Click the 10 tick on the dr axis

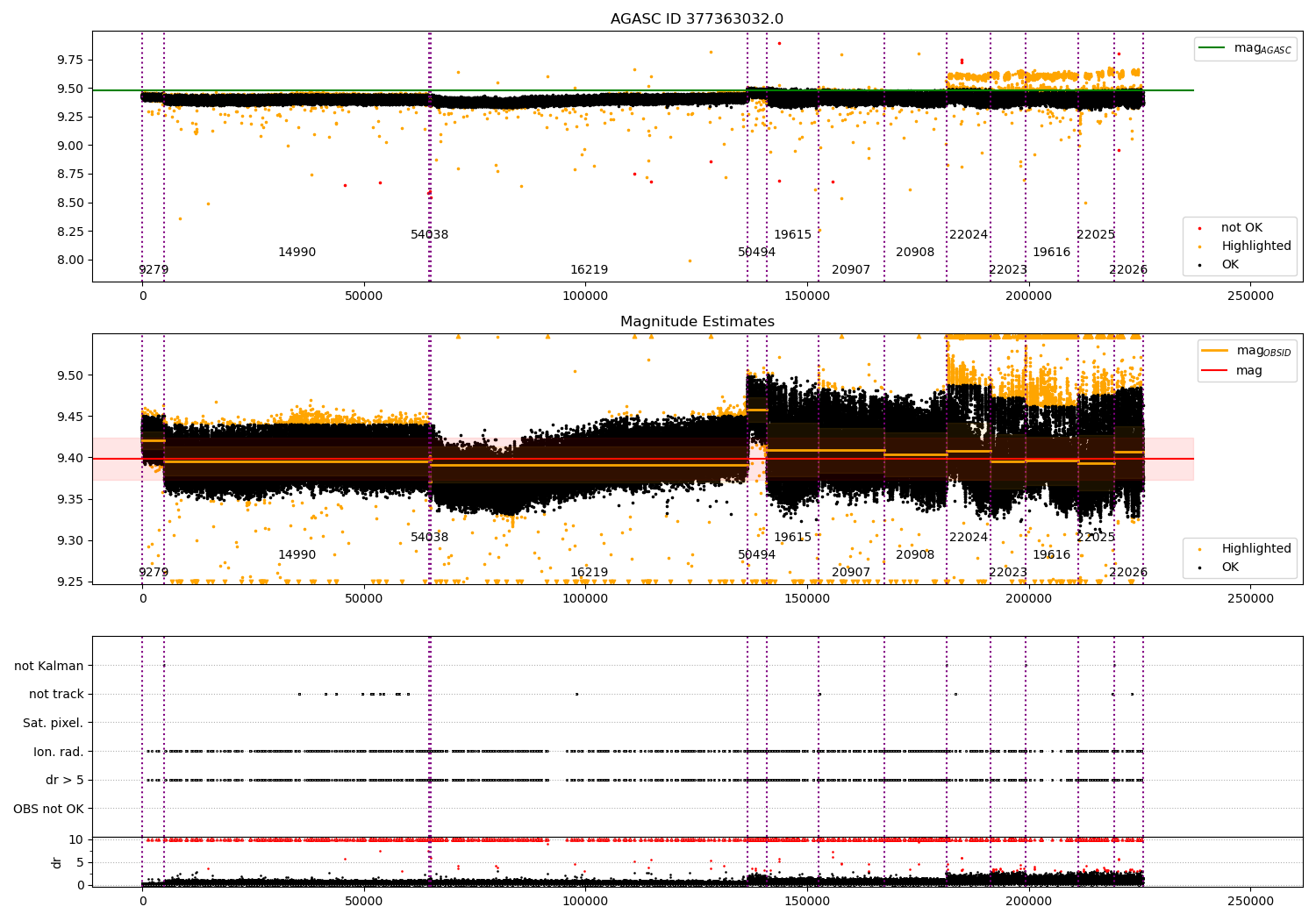click(76, 839)
